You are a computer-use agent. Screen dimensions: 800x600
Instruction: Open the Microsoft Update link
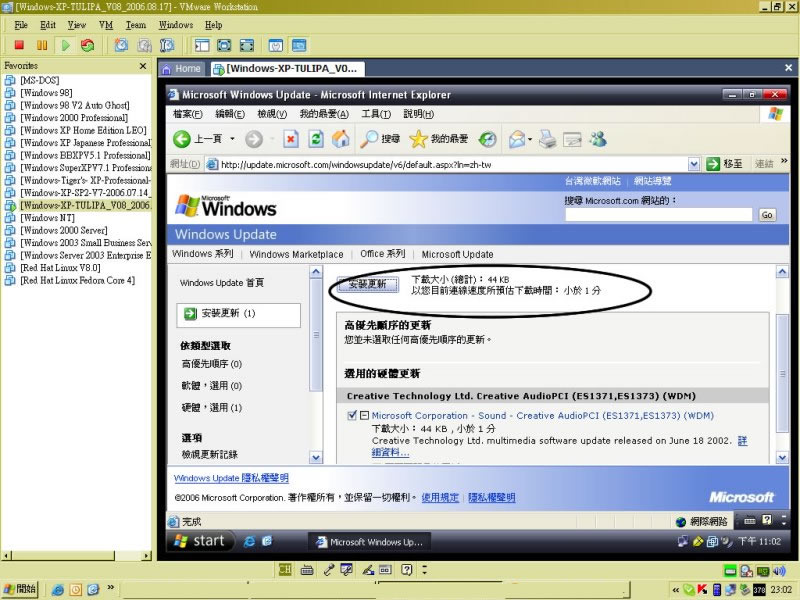pyautogui.click(x=457, y=254)
